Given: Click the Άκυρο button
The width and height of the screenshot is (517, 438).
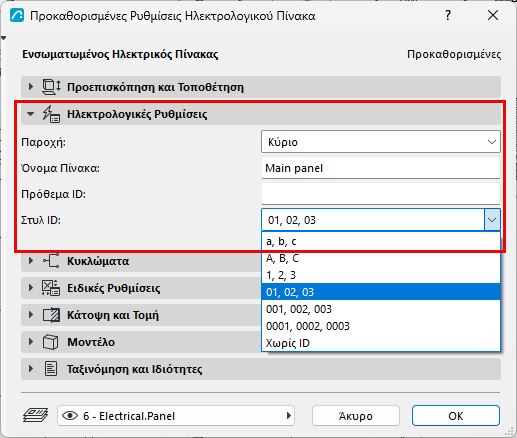Looking at the screenshot, I should (356, 416).
